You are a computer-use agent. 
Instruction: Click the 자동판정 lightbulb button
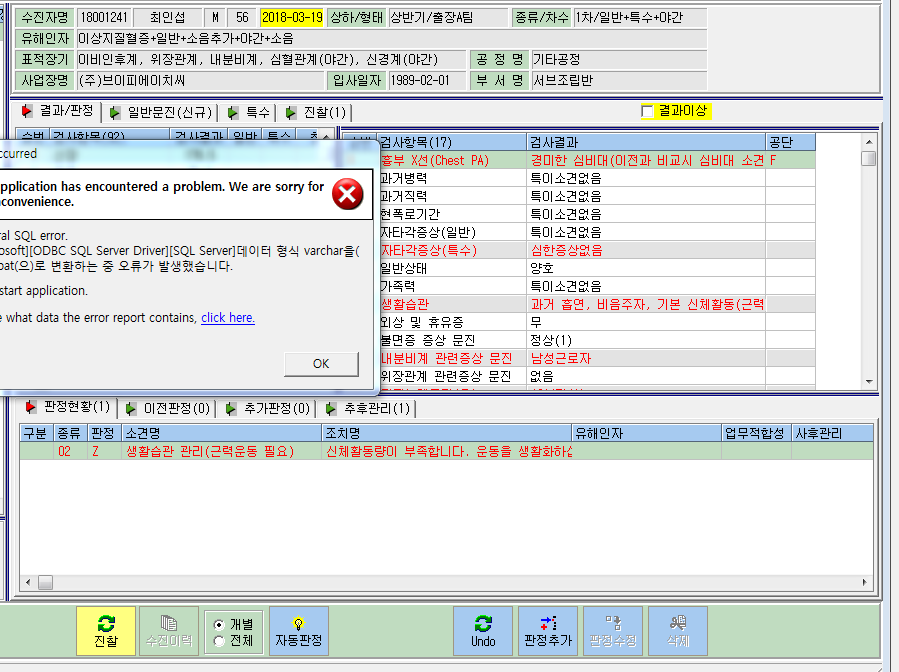tap(299, 631)
